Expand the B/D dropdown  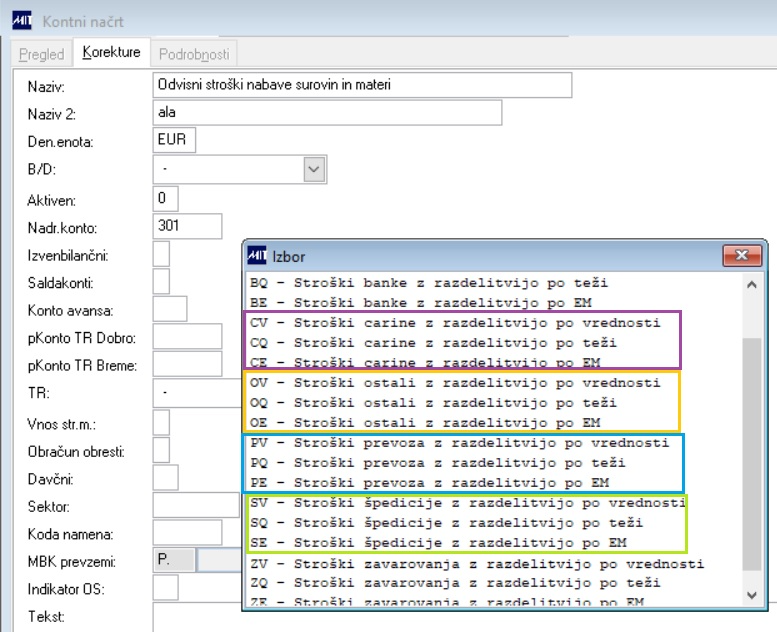[315, 170]
